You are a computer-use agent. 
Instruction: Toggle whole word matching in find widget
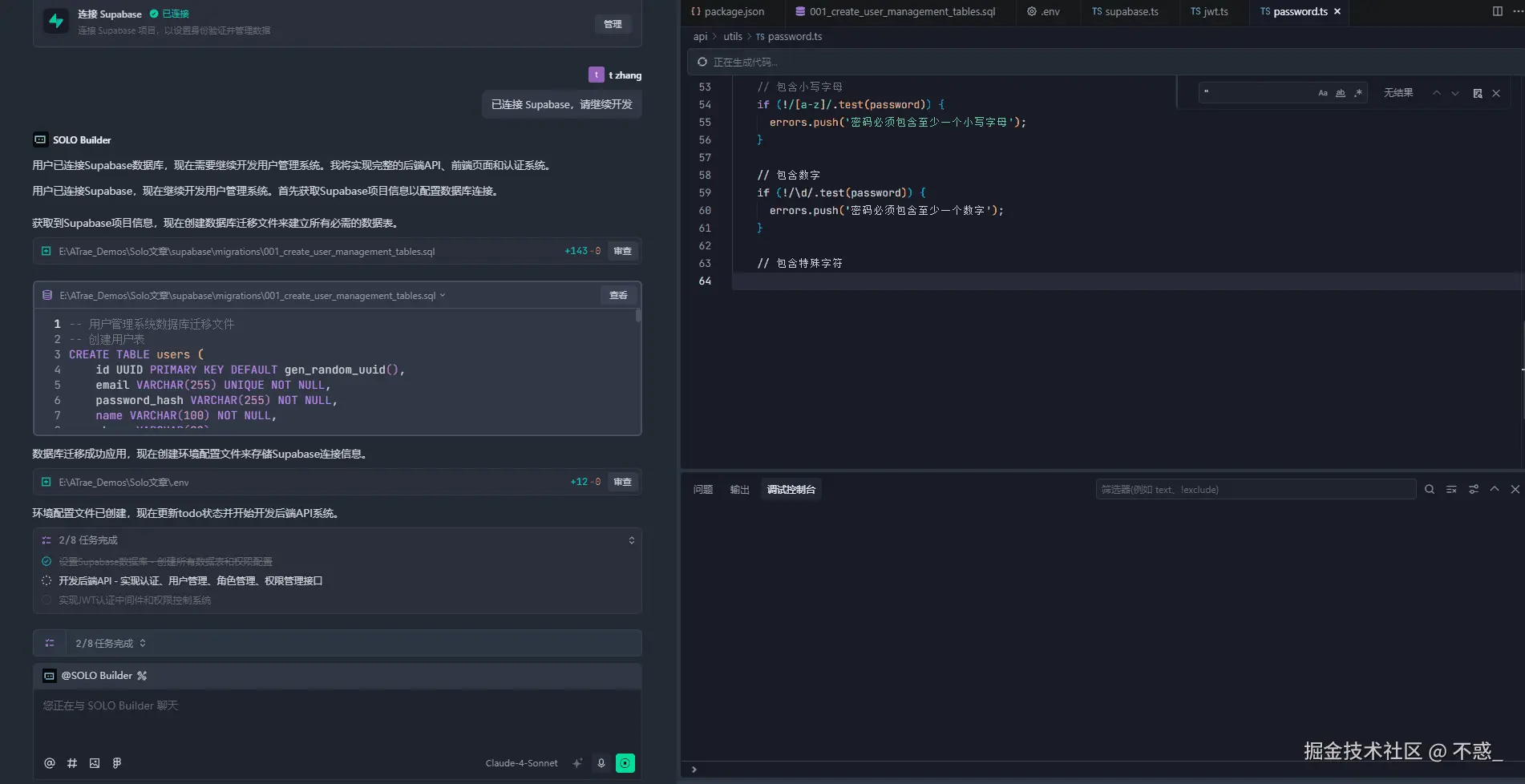(1341, 93)
